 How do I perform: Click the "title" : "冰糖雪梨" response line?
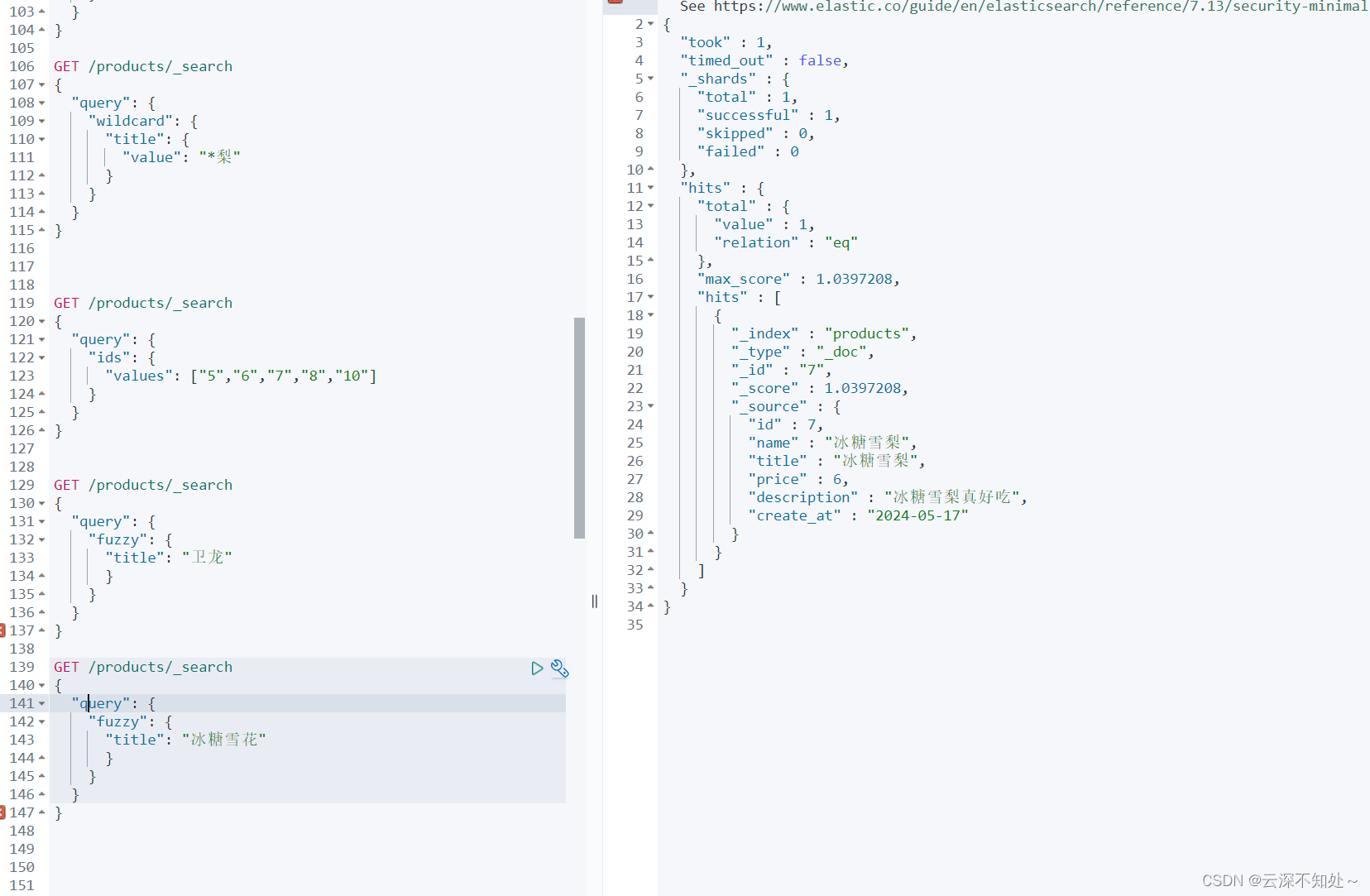click(x=836, y=461)
